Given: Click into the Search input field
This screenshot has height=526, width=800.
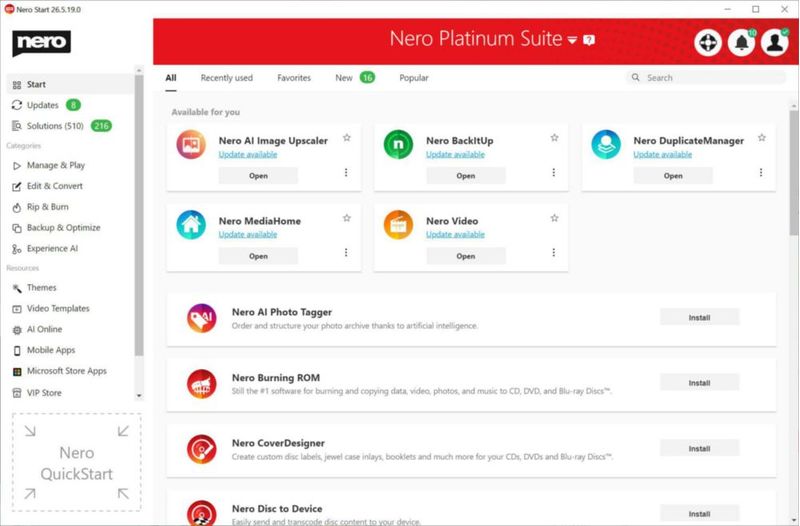Looking at the screenshot, I should coord(706,78).
